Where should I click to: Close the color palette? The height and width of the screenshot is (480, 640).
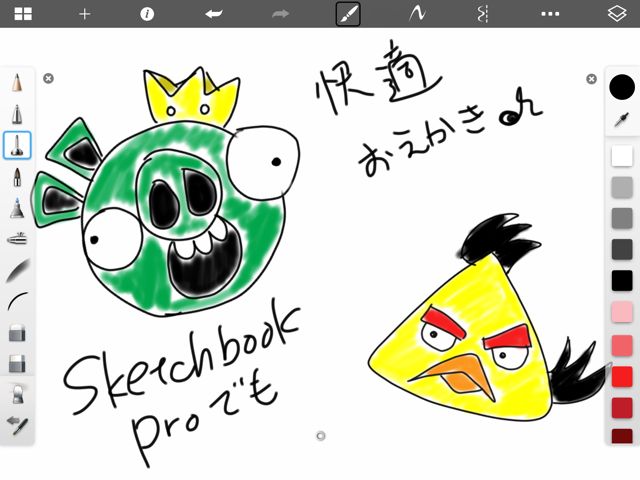pyautogui.click(x=591, y=79)
